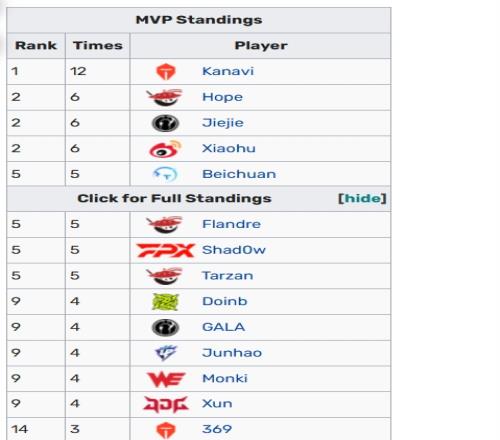This screenshot has height=440, width=500.
Task: Open GALA's player link
Action: [x=224, y=327]
